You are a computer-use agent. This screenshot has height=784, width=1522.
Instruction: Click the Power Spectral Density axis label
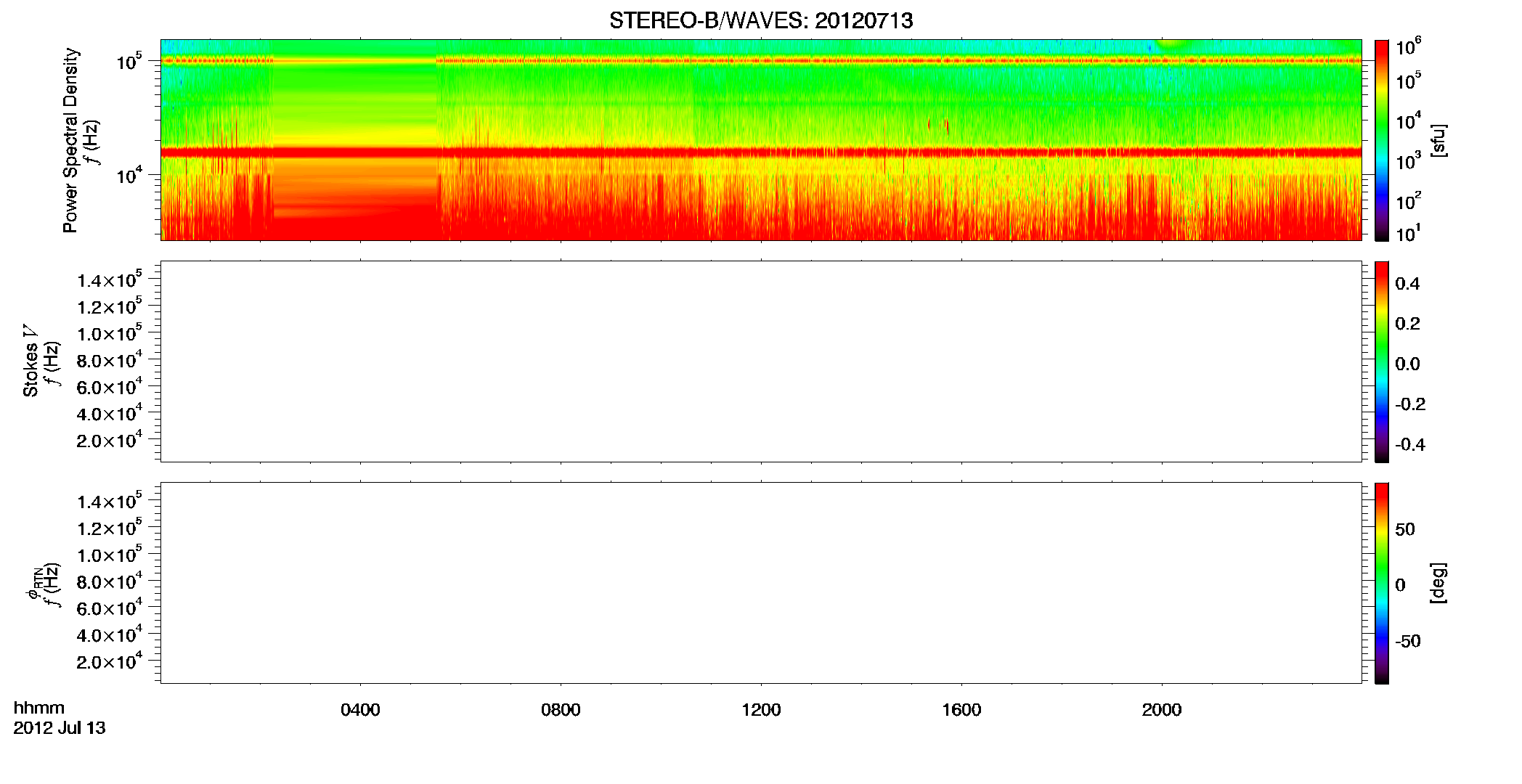71,140
